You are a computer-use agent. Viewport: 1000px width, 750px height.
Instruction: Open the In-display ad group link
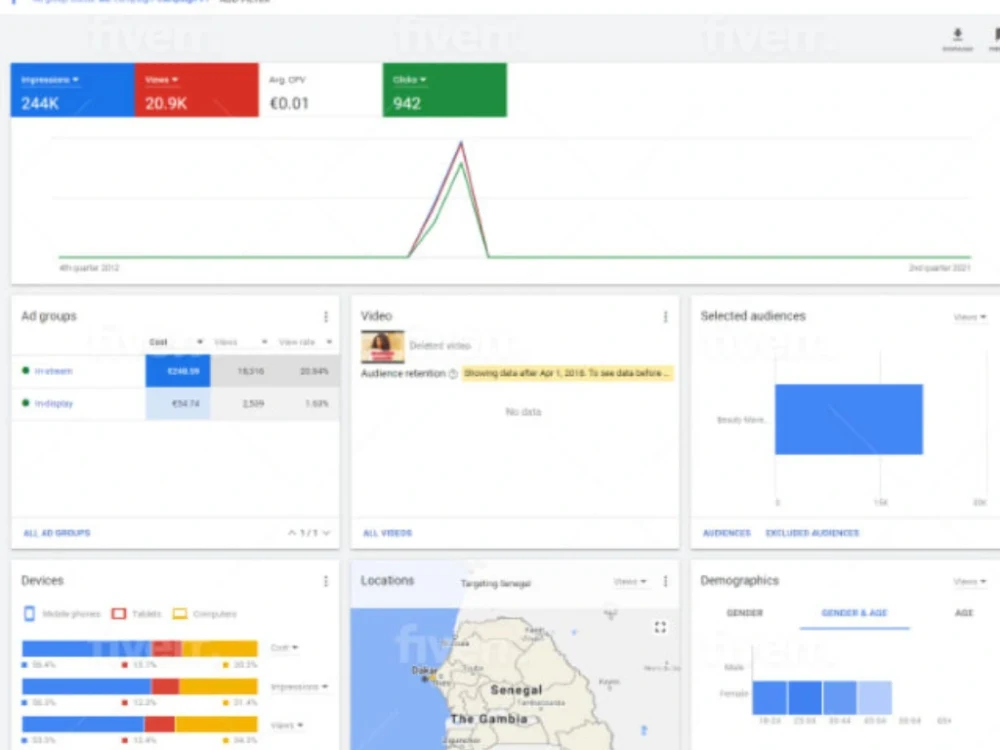pos(54,404)
